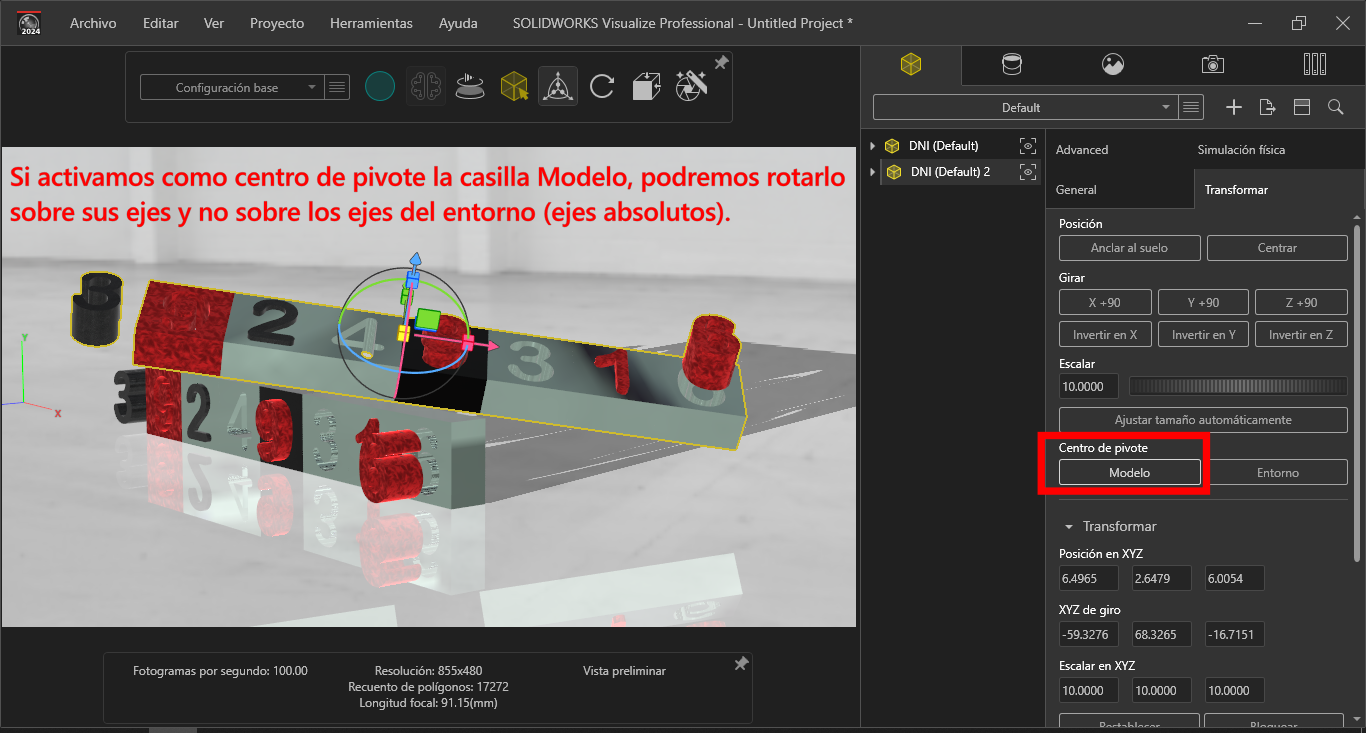This screenshot has height=733, width=1366.
Task: Activate the yellow cube selection tool
Action: (514, 87)
